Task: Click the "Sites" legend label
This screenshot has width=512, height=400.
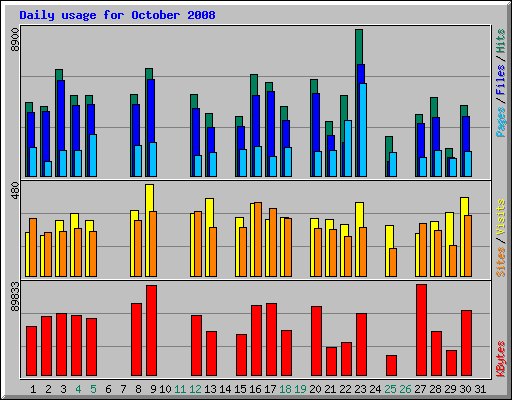Action: click(x=501, y=262)
